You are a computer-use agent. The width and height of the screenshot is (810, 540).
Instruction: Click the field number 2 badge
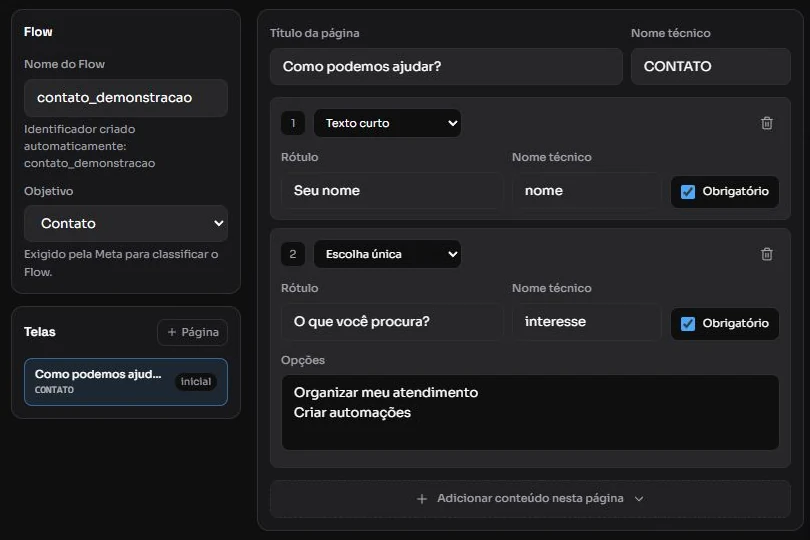click(293, 254)
